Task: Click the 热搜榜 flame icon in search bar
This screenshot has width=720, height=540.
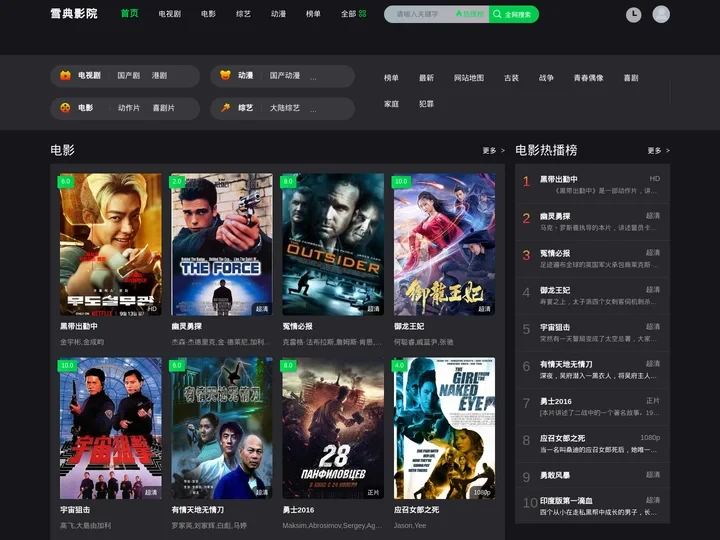Action: click(x=470, y=14)
